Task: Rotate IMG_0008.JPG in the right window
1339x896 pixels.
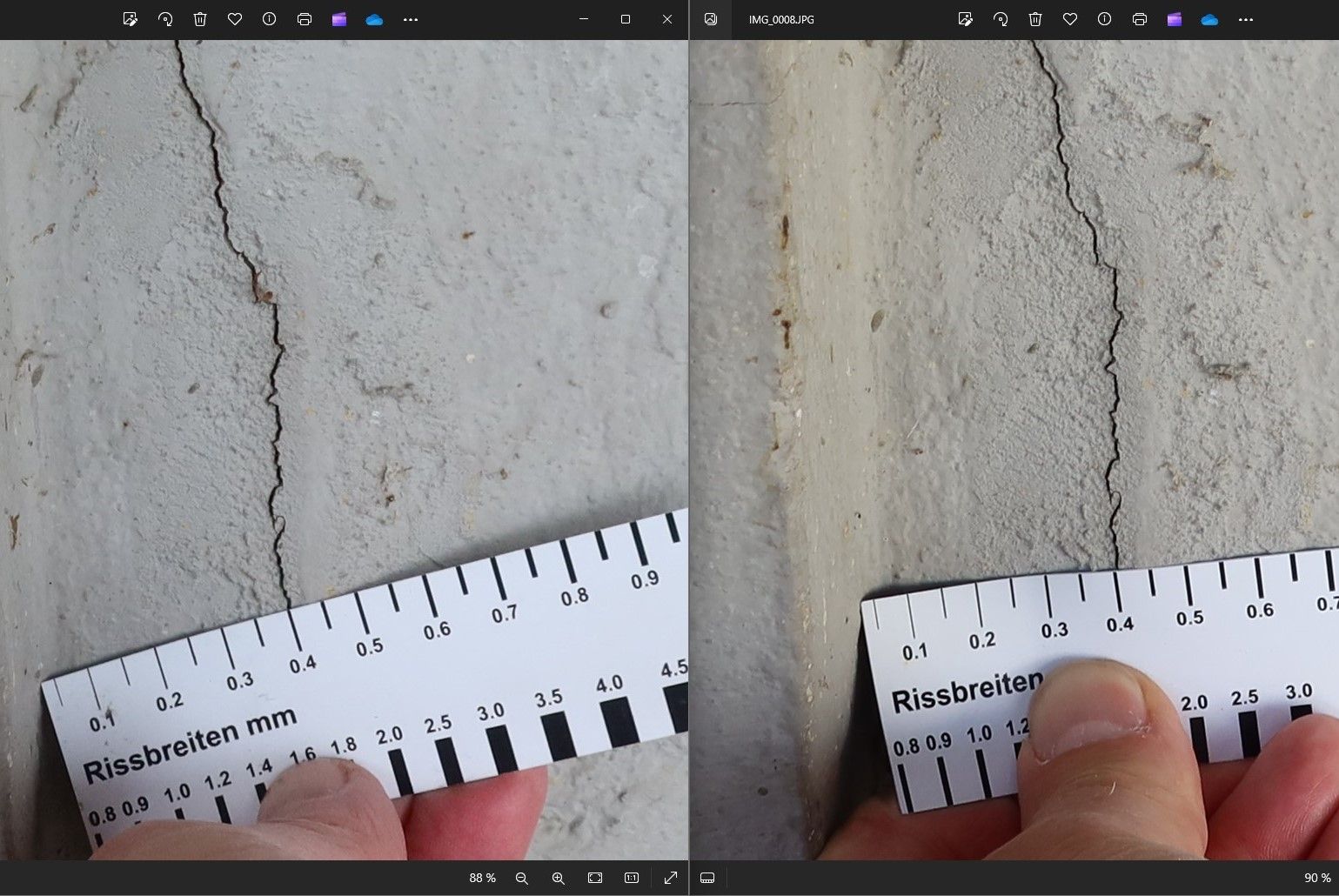Action: (1001, 19)
